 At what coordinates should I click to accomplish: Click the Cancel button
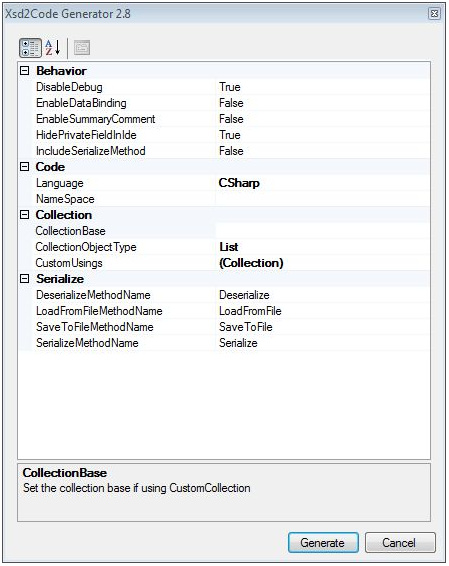coord(400,543)
